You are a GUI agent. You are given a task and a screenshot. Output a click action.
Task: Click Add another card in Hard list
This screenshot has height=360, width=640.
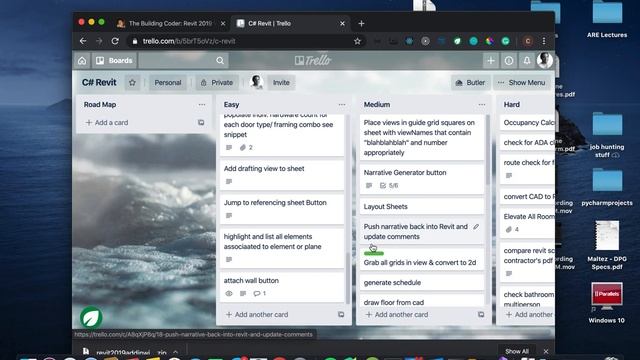(529, 315)
